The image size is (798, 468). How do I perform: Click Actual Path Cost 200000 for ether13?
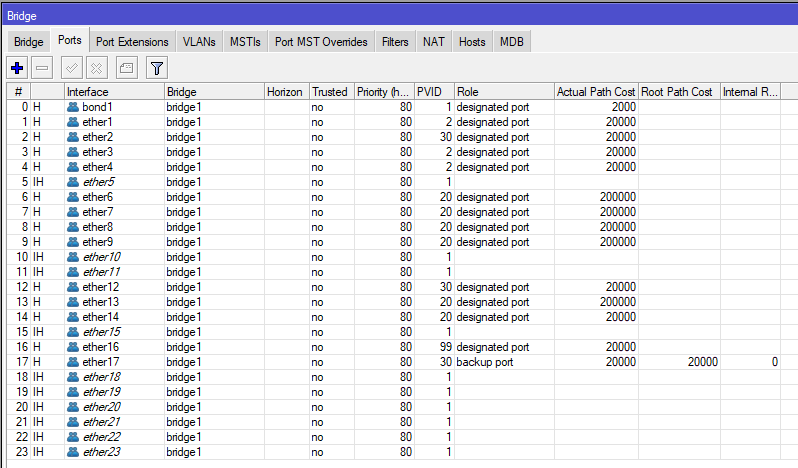coord(618,302)
